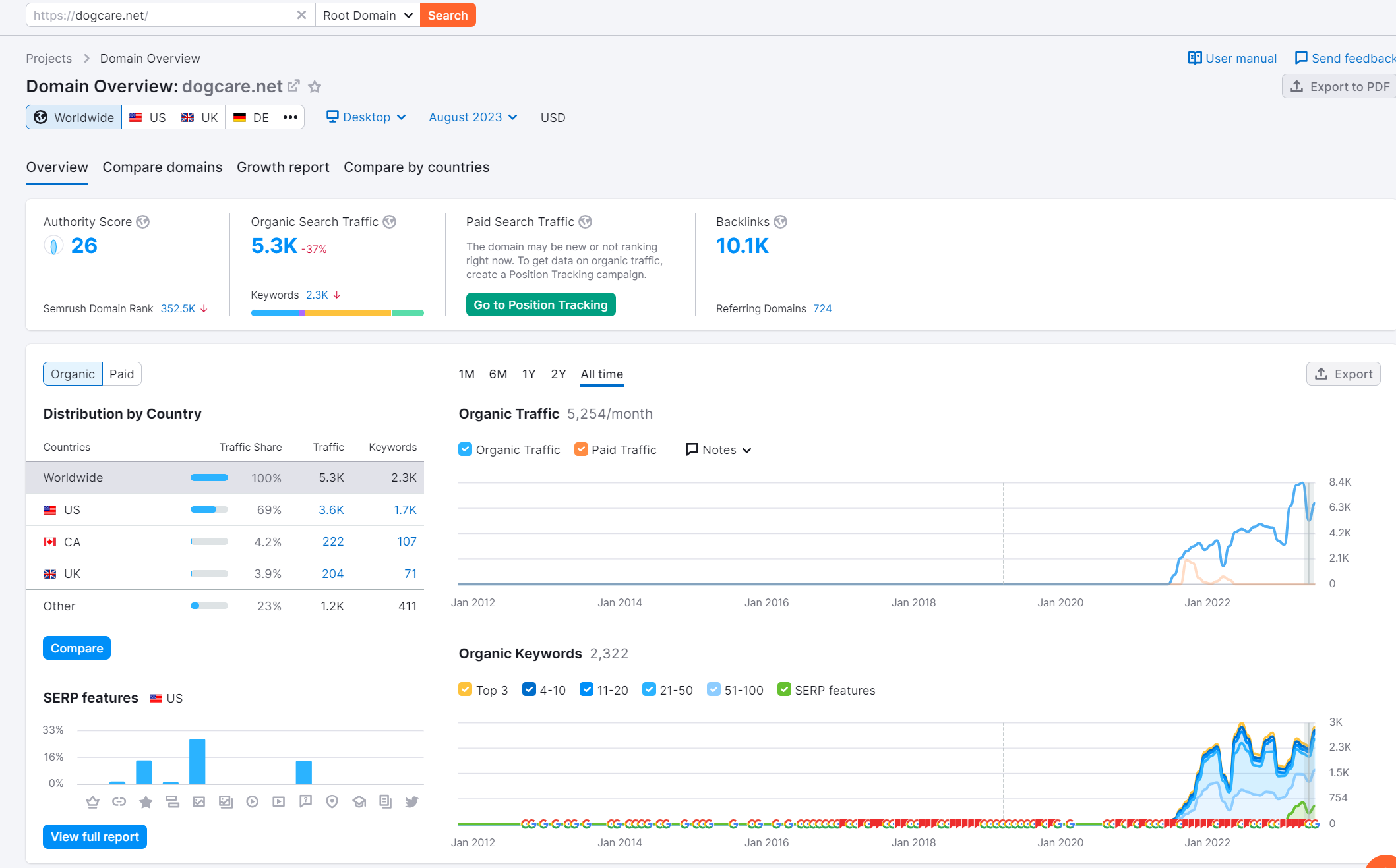Click the local pack pin SERP icon
The height and width of the screenshot is (868, 1396).
click(x=332, y=802)
